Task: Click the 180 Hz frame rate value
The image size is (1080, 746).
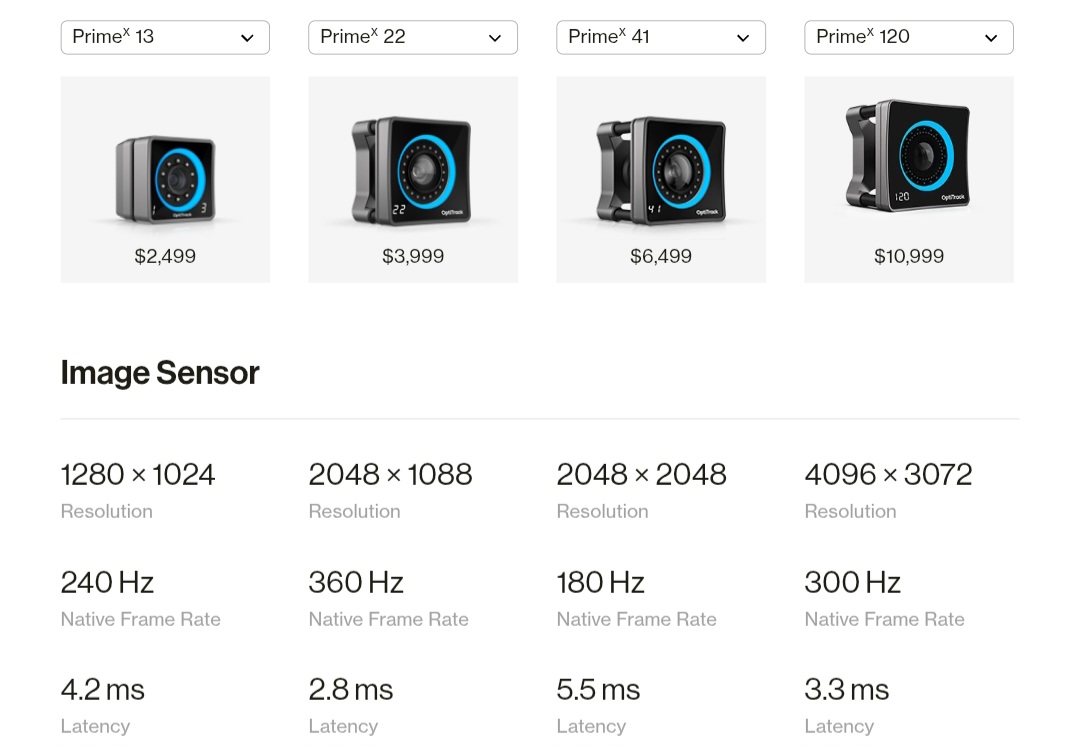Action: point(600,582)
